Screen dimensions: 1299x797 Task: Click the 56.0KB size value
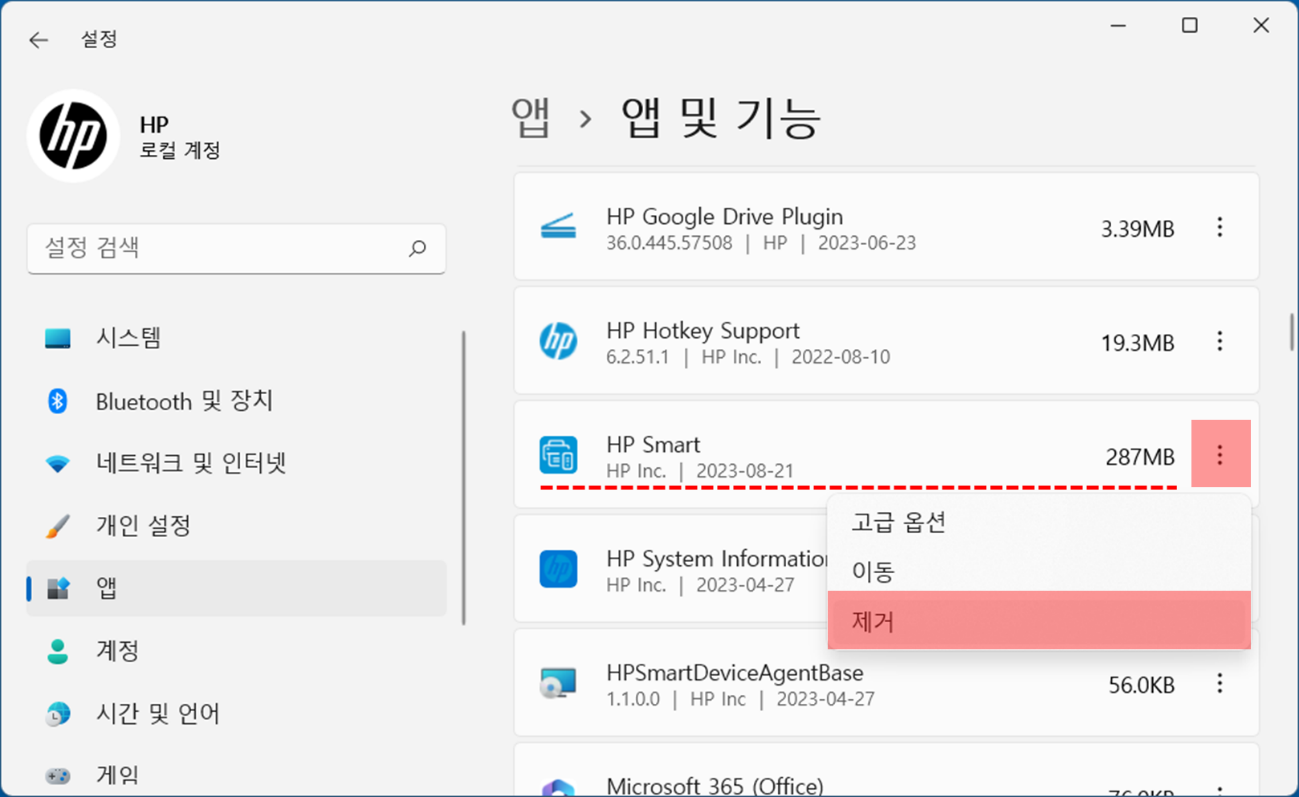click(x=1141, y=686)
